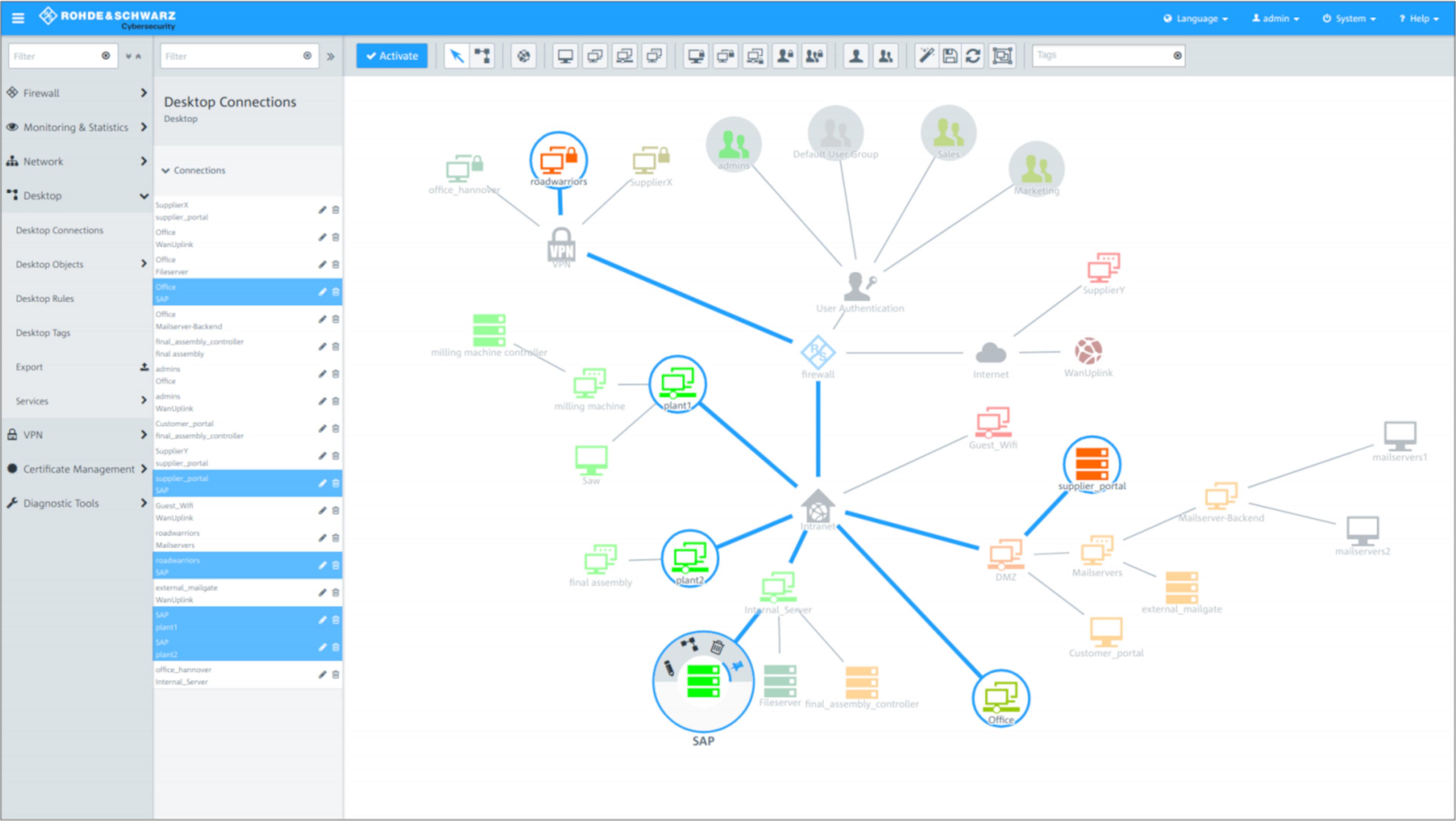Click the Activate button
The width and height of the screenshot is (1456, 821).
tap(392, 56)
